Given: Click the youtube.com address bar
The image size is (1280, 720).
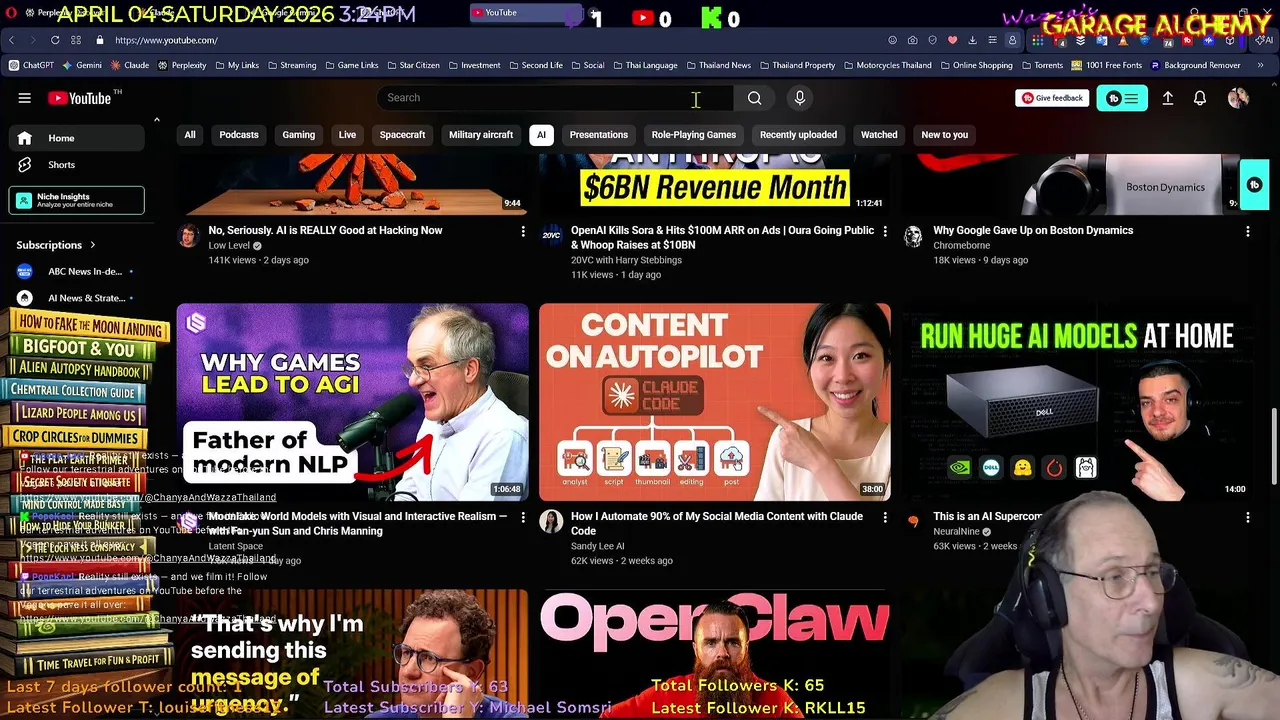Looking at the screenshot, I should click(x=490, y=40).
